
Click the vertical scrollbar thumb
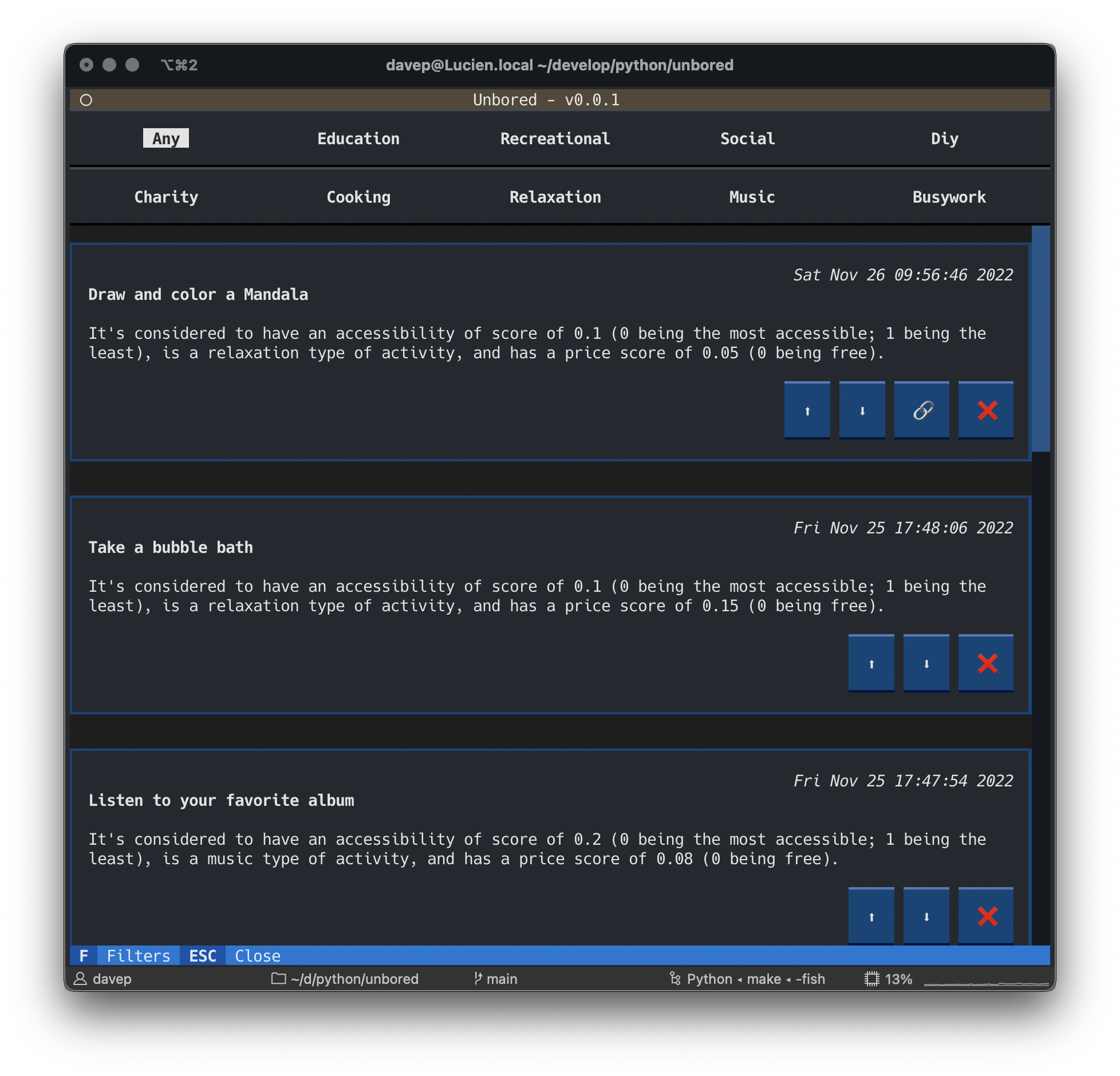pos(1040,338)
